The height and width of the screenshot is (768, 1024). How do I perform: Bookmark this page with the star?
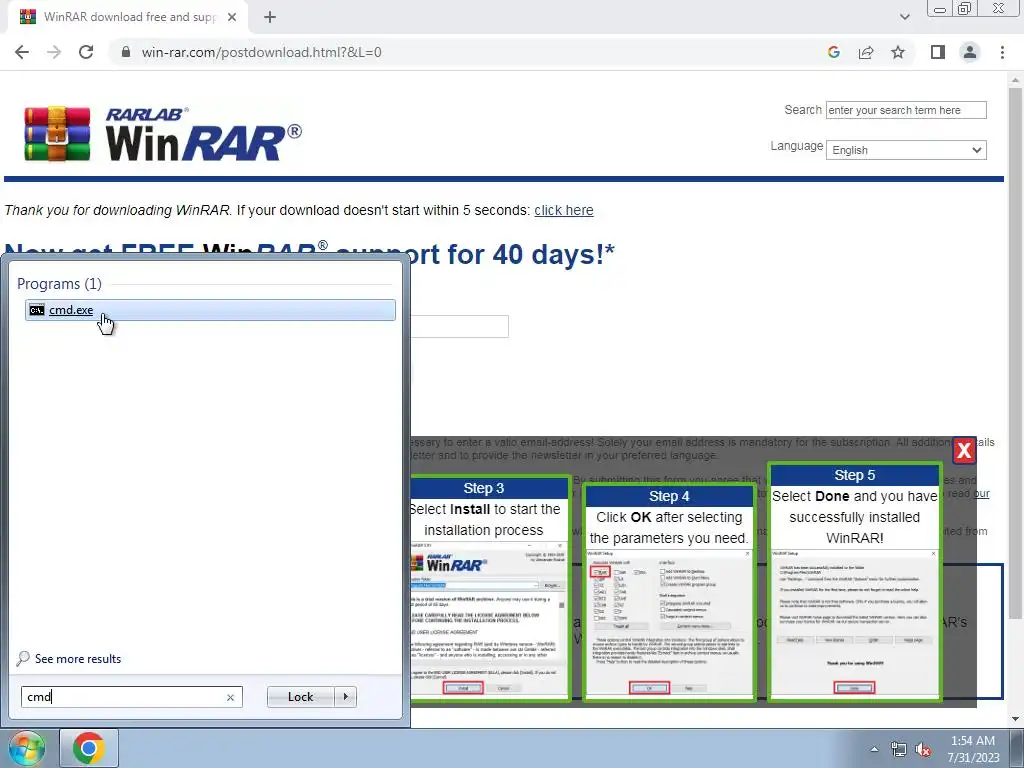click(x=898, y=52)
